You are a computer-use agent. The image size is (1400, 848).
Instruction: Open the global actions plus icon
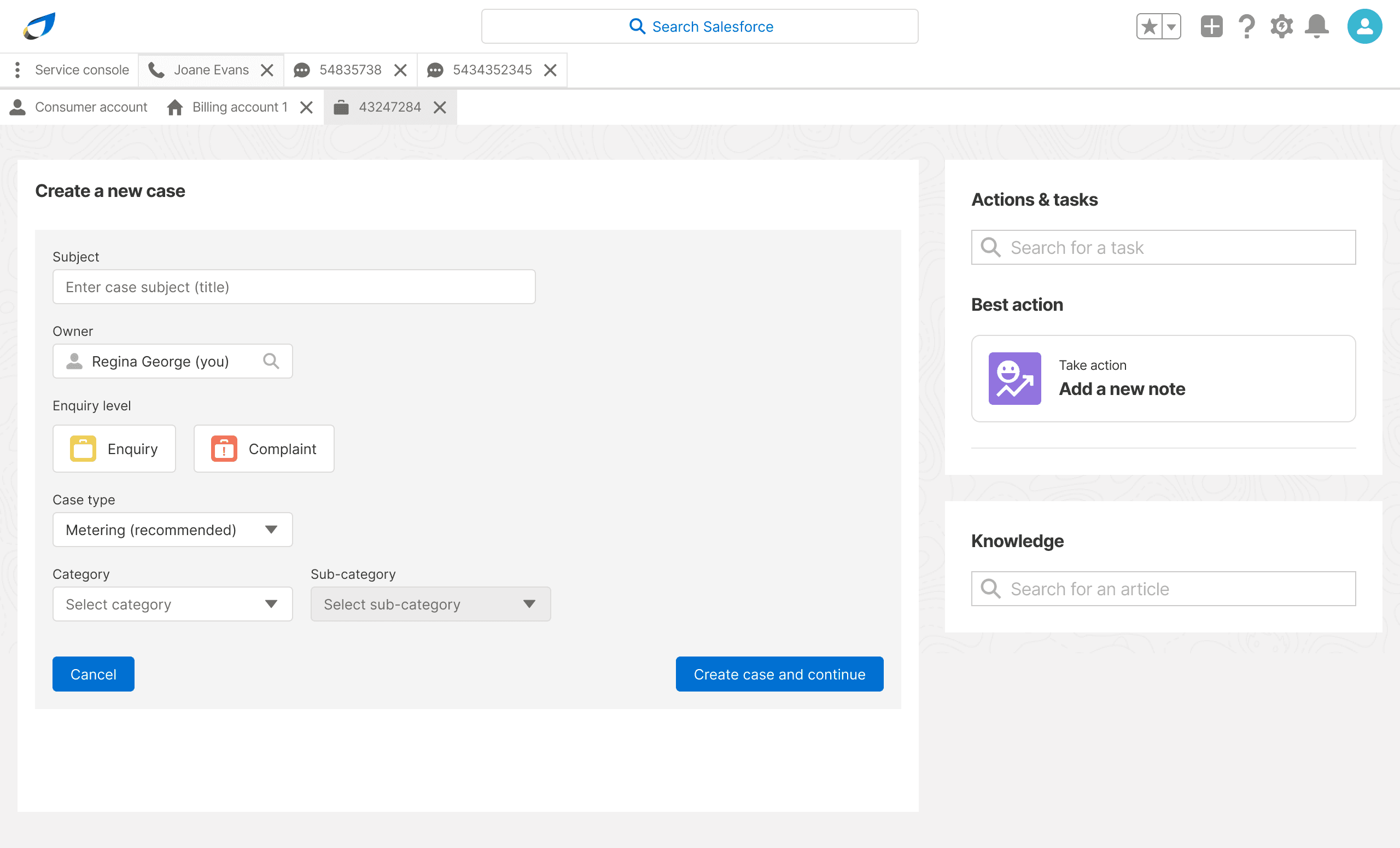click(x=1211, y=27)
